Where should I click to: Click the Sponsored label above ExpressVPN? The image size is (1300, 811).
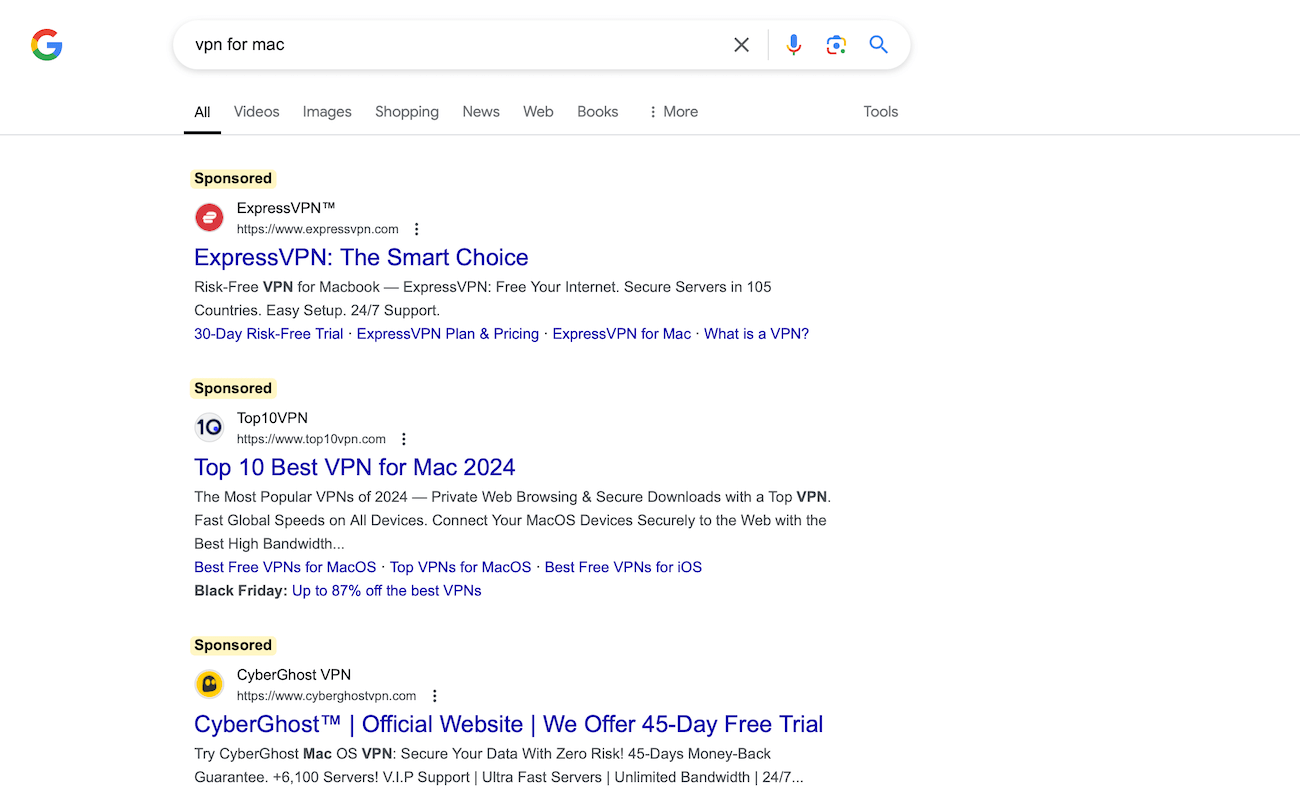(233, 178)
